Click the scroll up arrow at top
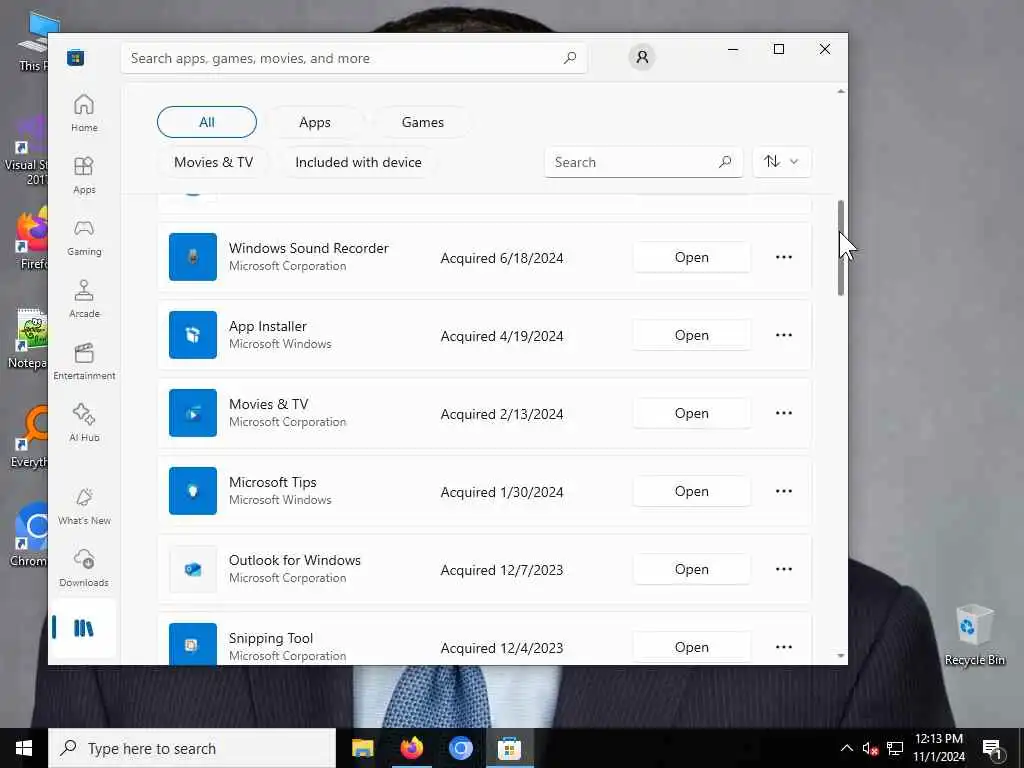1024x768 pixels. (x=840, y=91)
